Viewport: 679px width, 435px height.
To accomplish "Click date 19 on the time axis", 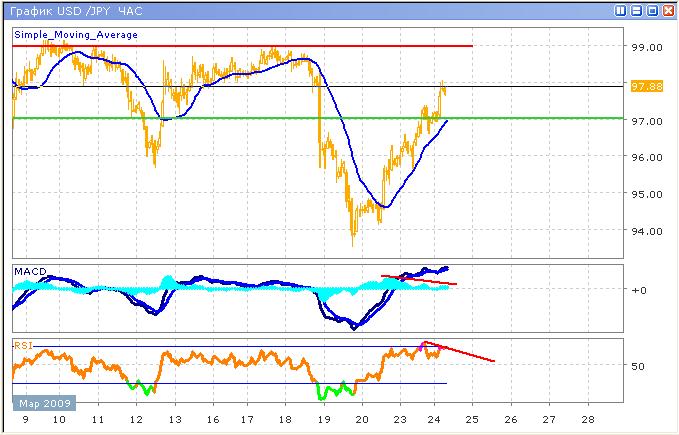I will (x=321, y=421).
